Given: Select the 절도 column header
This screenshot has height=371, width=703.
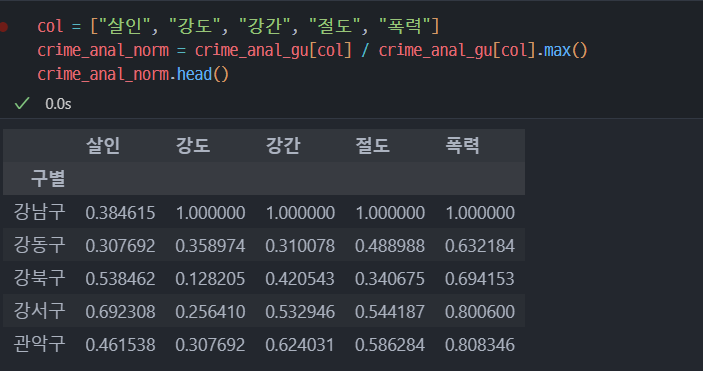Looking at the screenshot, I should click(x=373, y=146).
